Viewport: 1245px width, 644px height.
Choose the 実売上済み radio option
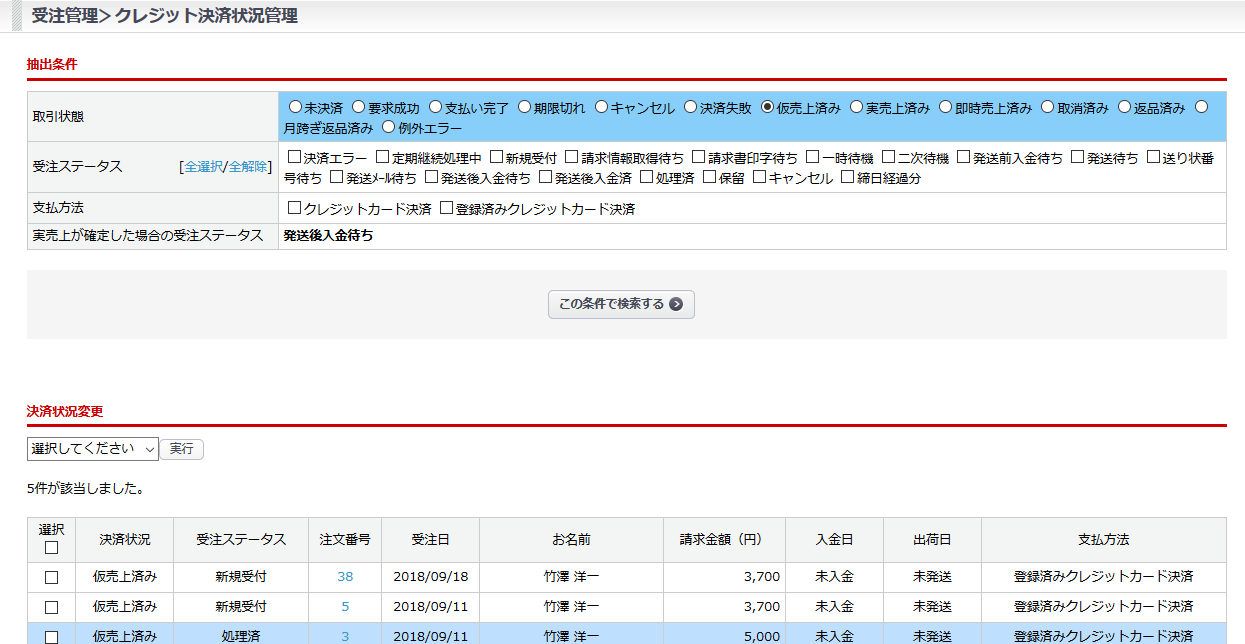click(856, 107)
